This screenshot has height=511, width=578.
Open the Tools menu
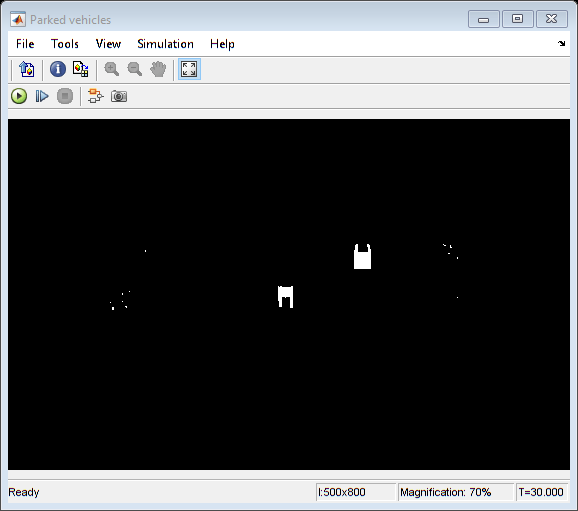click(65, 44)
